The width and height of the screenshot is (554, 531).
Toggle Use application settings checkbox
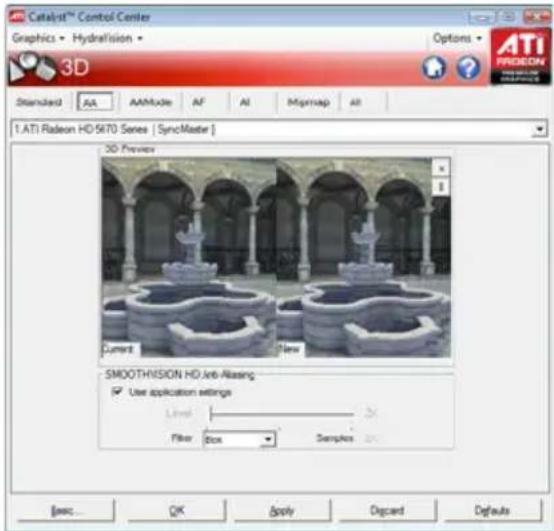(117, 391)
